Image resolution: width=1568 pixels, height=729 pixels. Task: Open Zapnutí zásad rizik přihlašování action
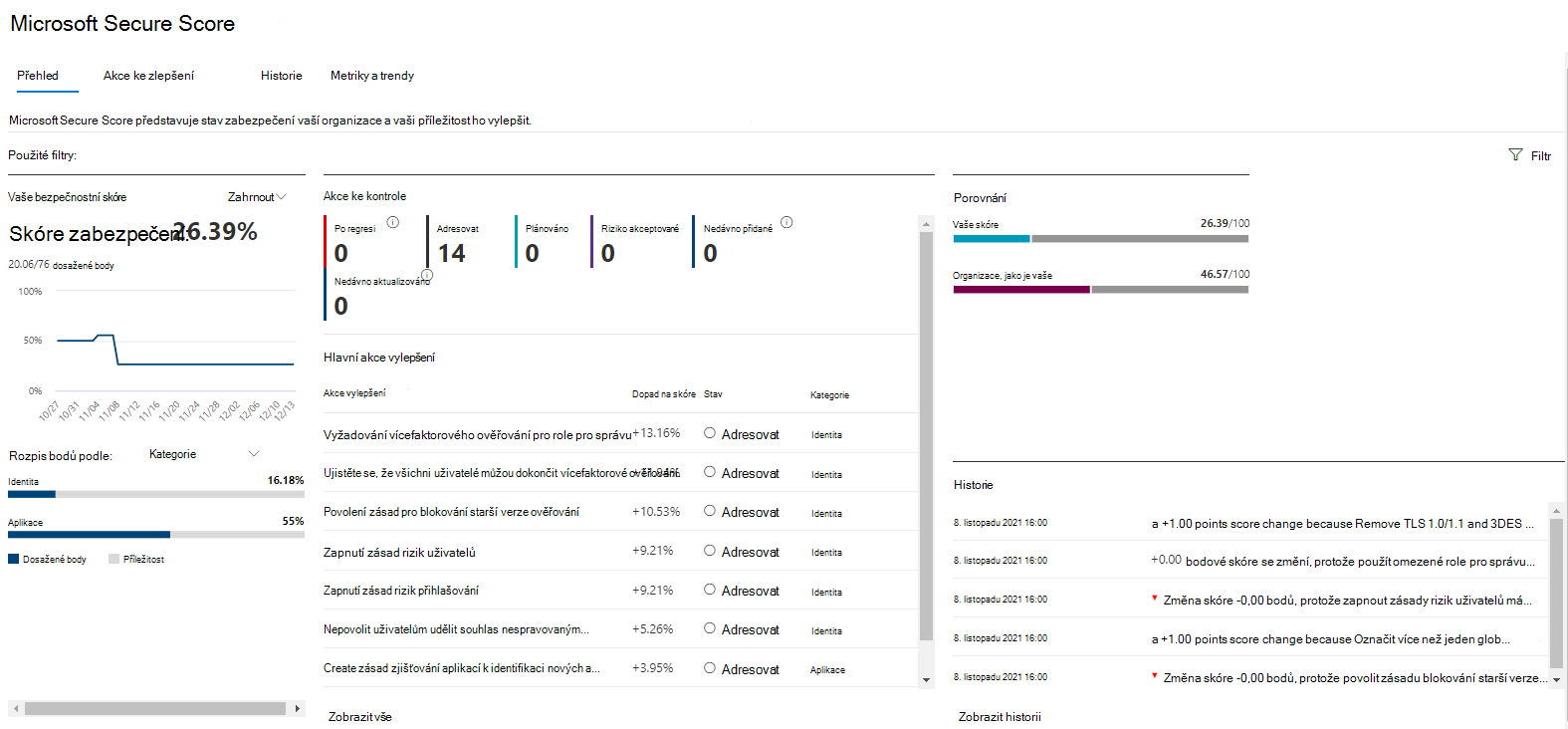(400, 591)
